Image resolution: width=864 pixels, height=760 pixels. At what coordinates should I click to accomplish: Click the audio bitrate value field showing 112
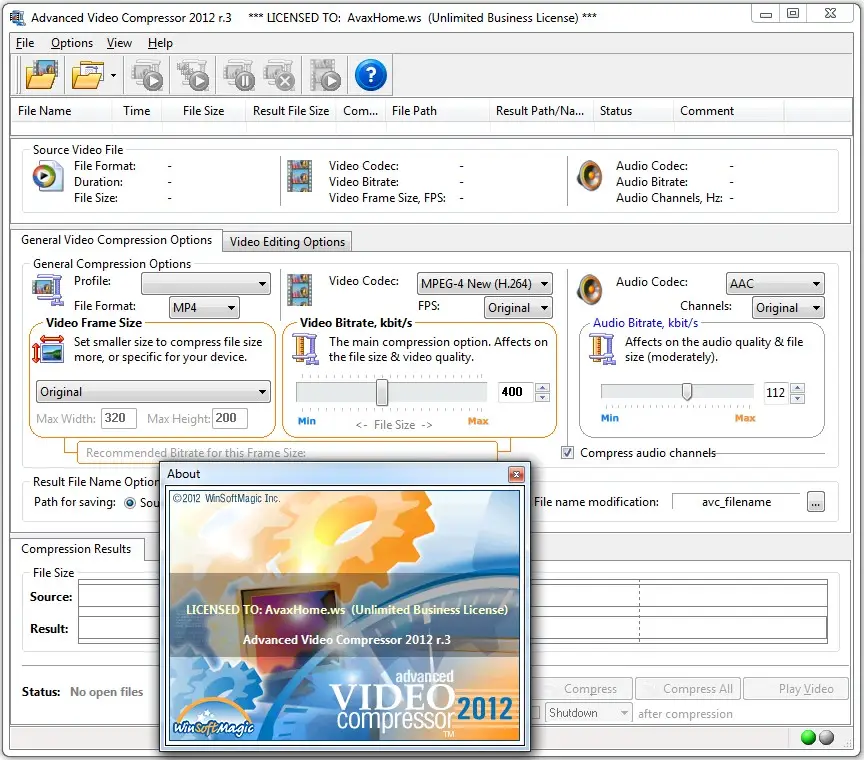click(x=775, y=392)
